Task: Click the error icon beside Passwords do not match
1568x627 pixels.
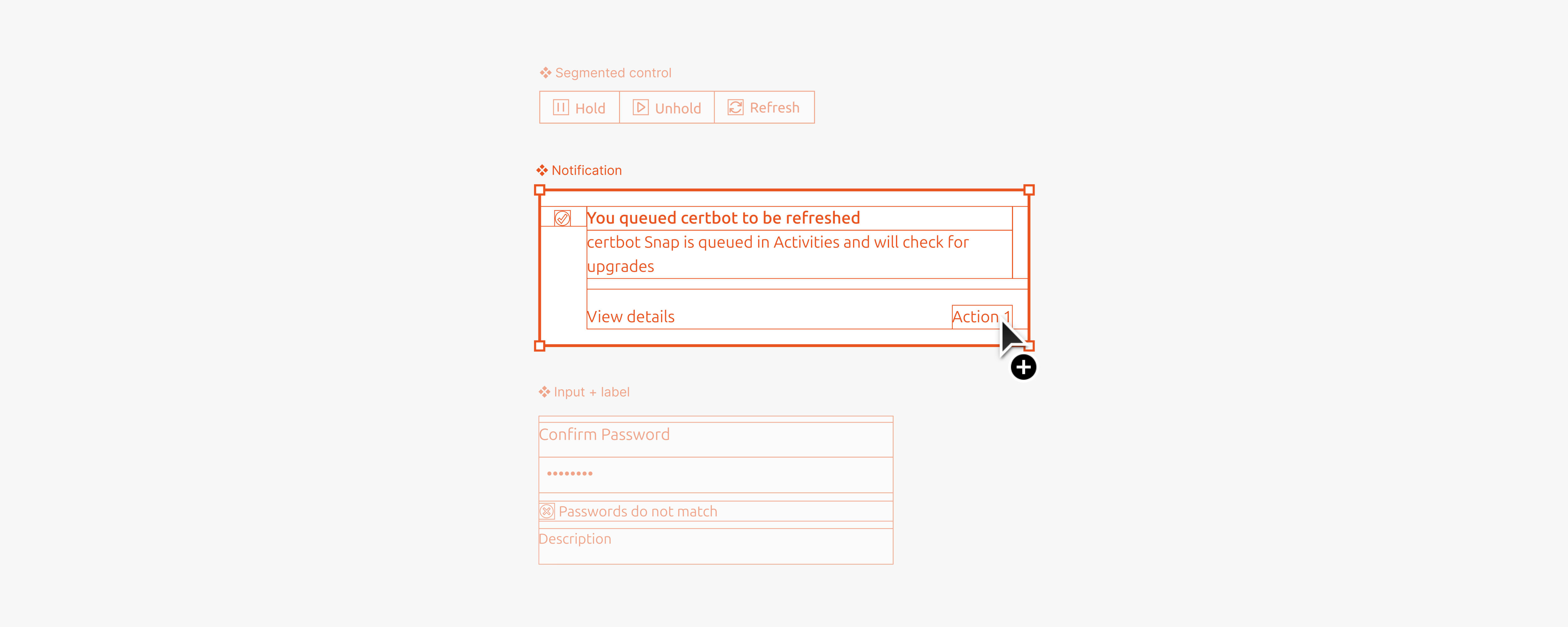Action: click(x=547, y=511)
